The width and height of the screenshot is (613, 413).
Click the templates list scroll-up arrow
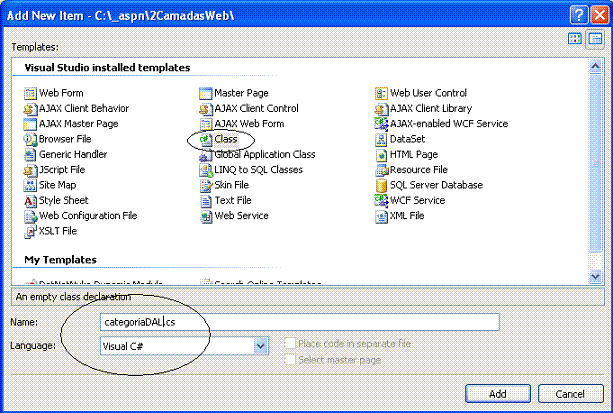click(595, 66)
